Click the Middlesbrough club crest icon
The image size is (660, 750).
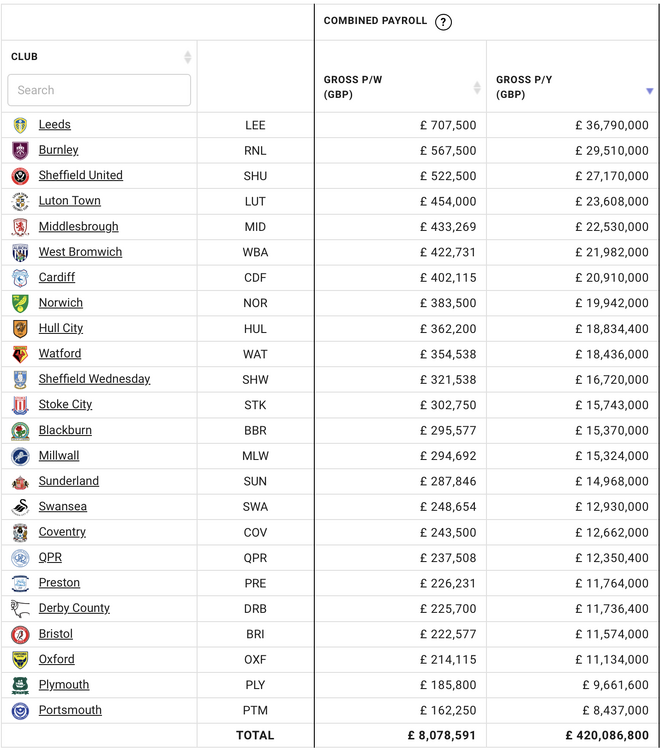click(20, 227)
